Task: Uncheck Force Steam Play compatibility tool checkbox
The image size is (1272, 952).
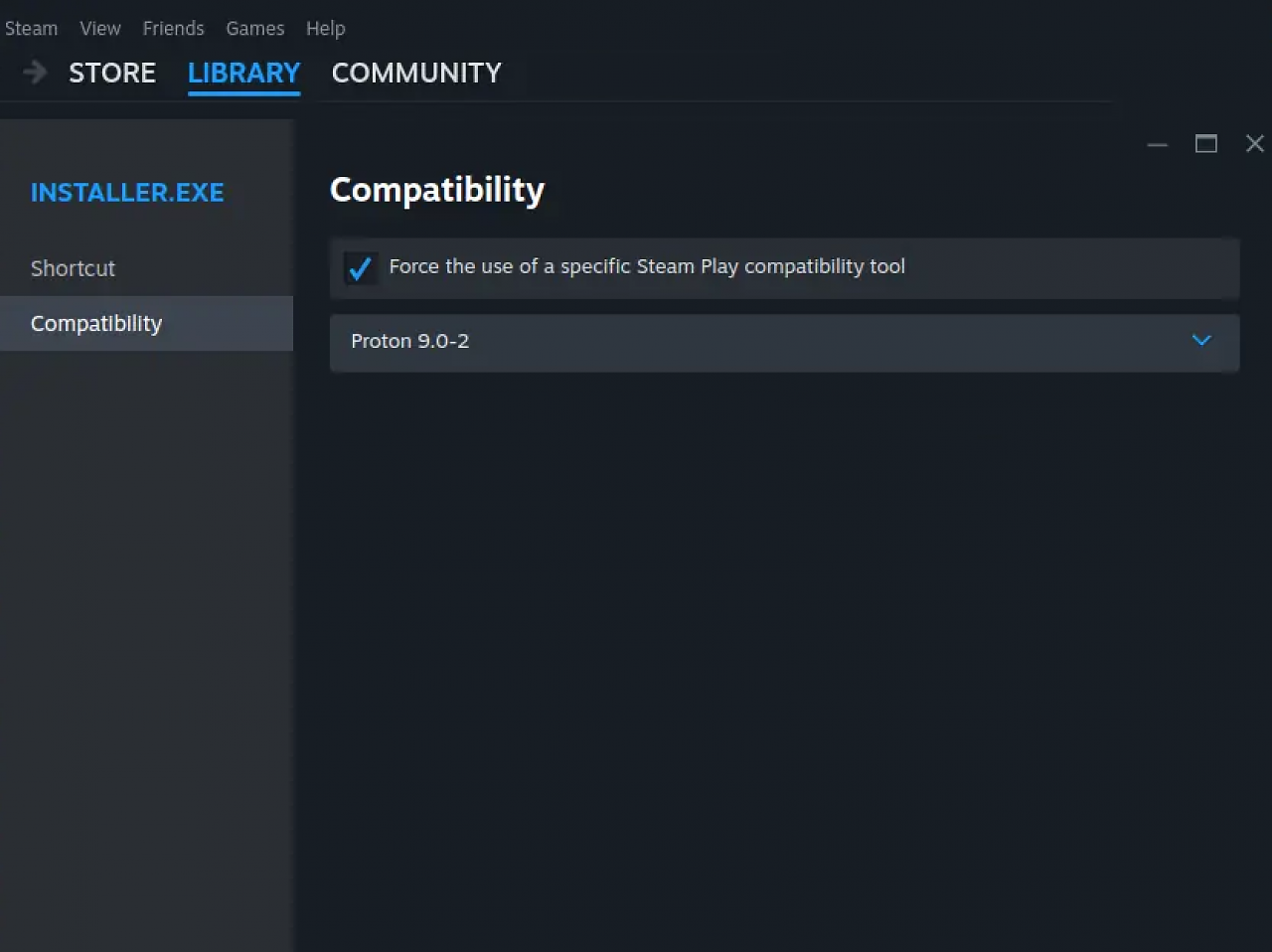Action: 360,267
